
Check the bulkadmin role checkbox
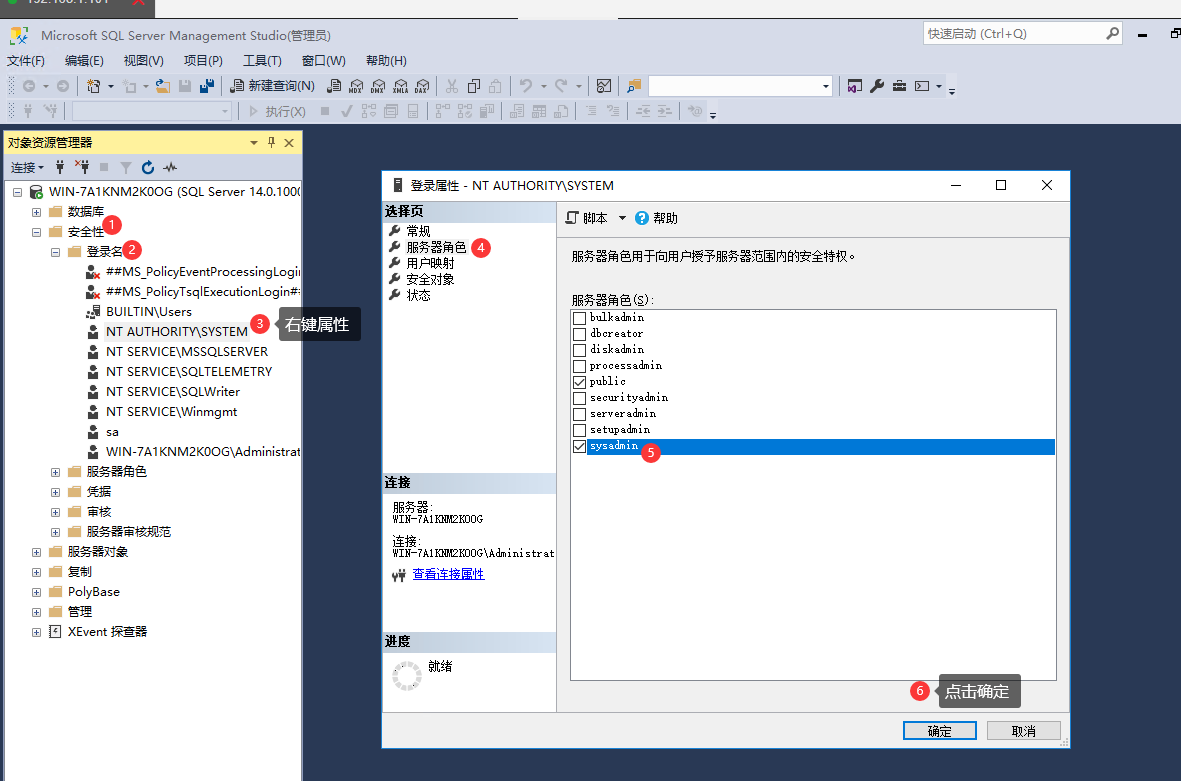pyautogui.click(x=579, y=318)
